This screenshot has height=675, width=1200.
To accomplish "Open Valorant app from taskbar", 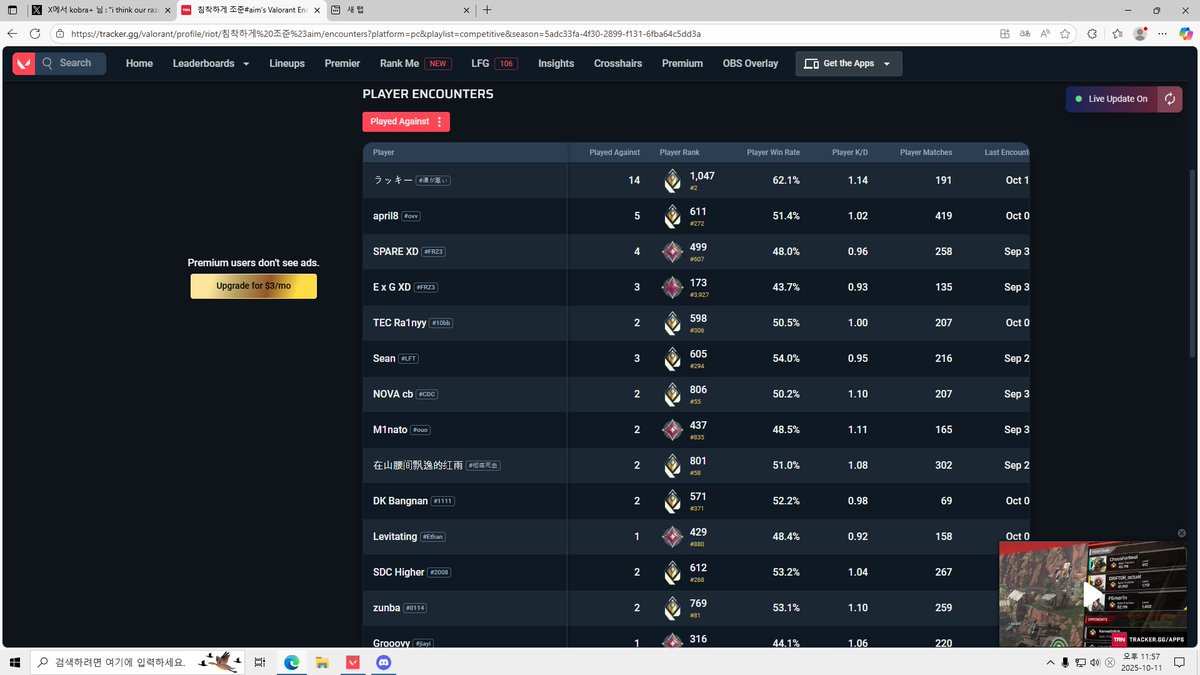I will (352, 662).
